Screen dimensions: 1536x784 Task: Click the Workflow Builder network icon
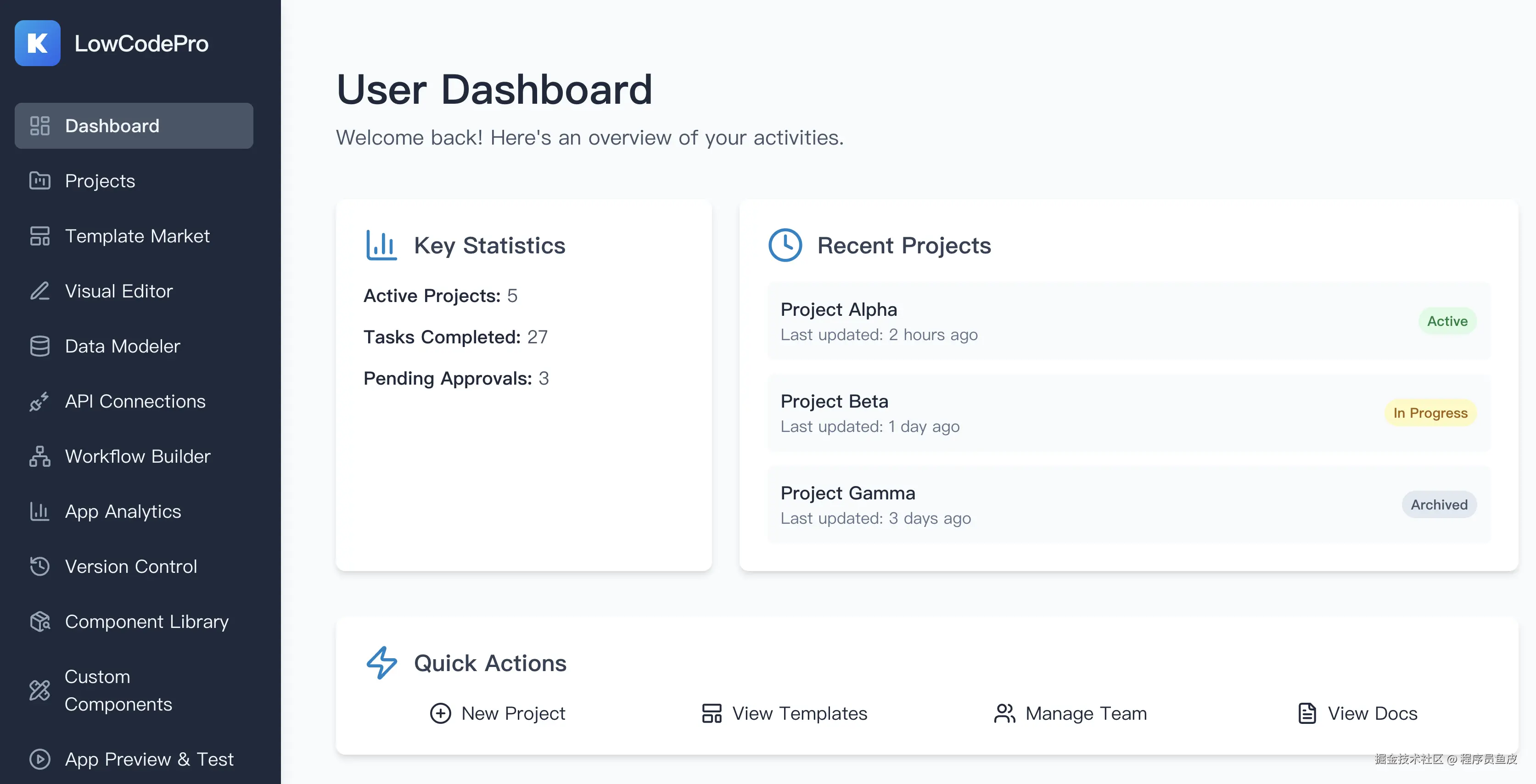point(40,456)
